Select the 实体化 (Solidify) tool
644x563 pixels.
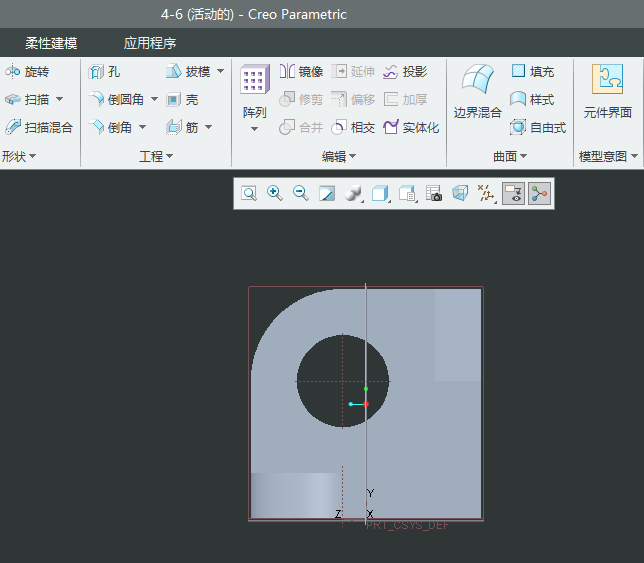click(x=411, y=127)
